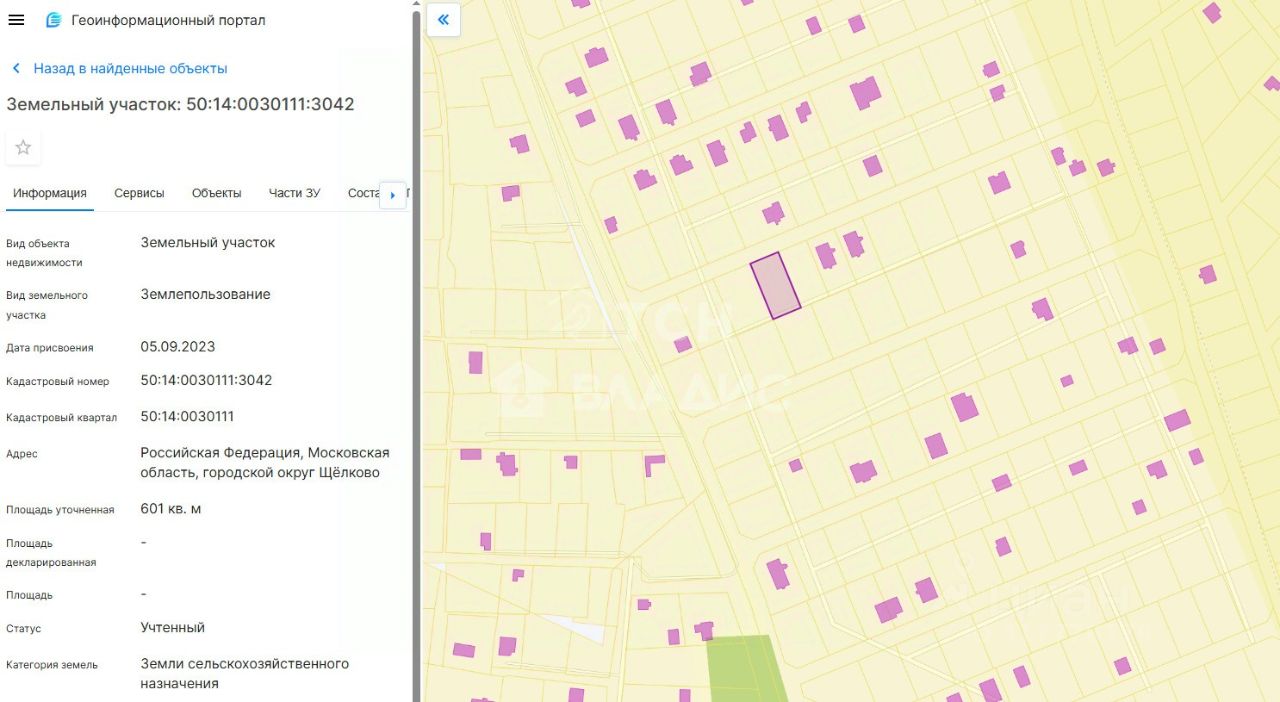
Task: Add the parcel to favorites via star
Action: (23, 148)
